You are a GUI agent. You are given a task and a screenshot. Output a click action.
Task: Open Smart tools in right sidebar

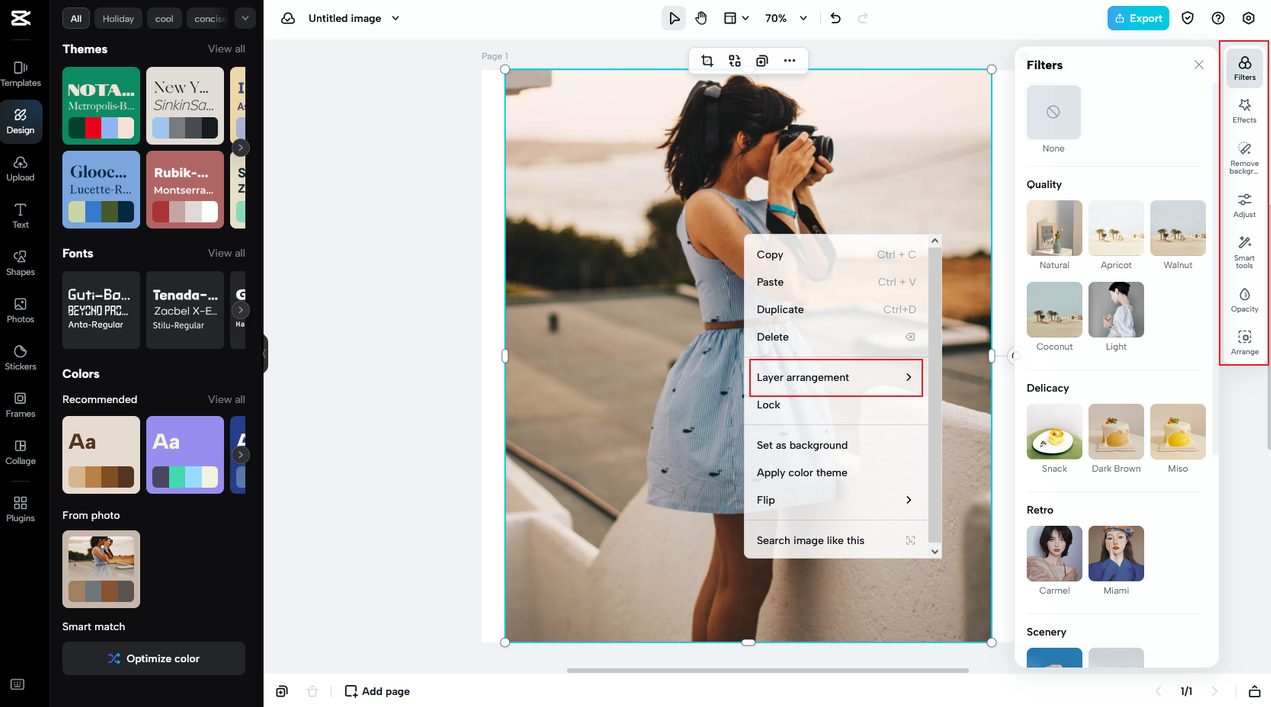pos(1244,251)
